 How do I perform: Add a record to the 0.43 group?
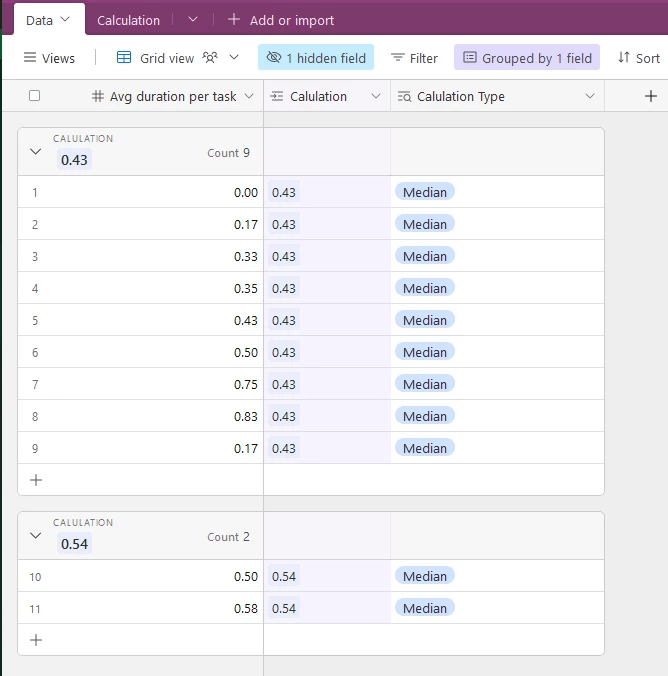[36, 480]
